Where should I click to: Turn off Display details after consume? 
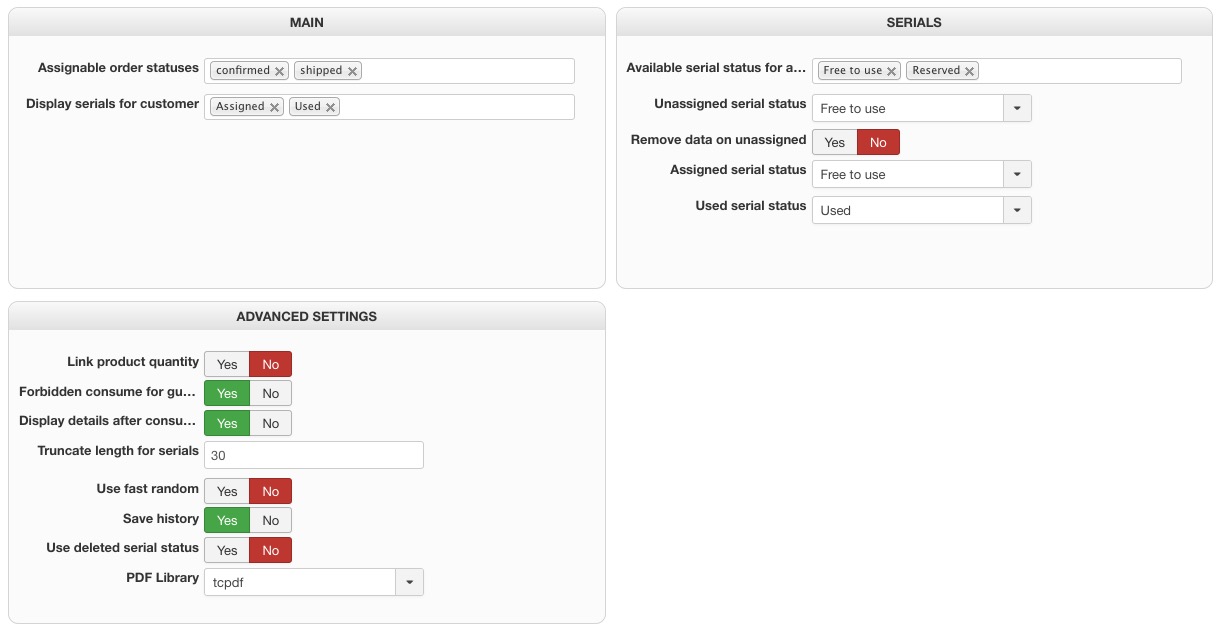pyautogui.click(x=271, y=423)
